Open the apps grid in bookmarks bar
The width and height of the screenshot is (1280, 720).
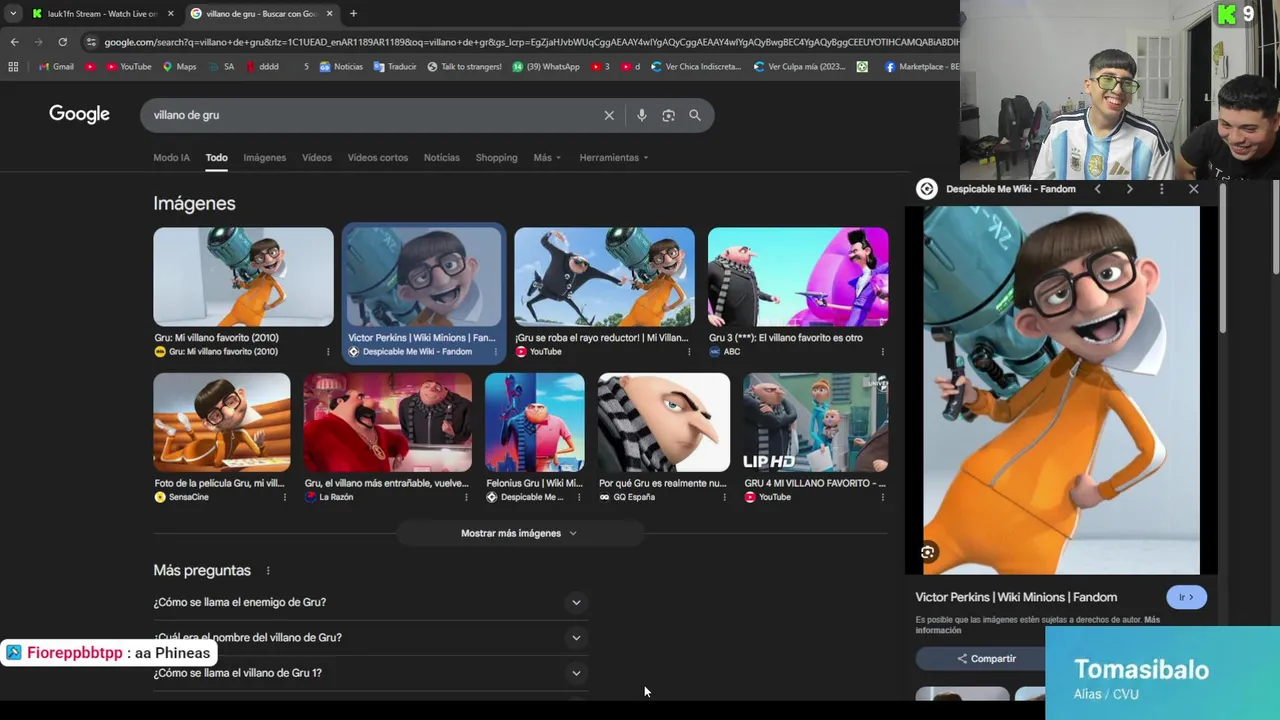tap(13, 67)
